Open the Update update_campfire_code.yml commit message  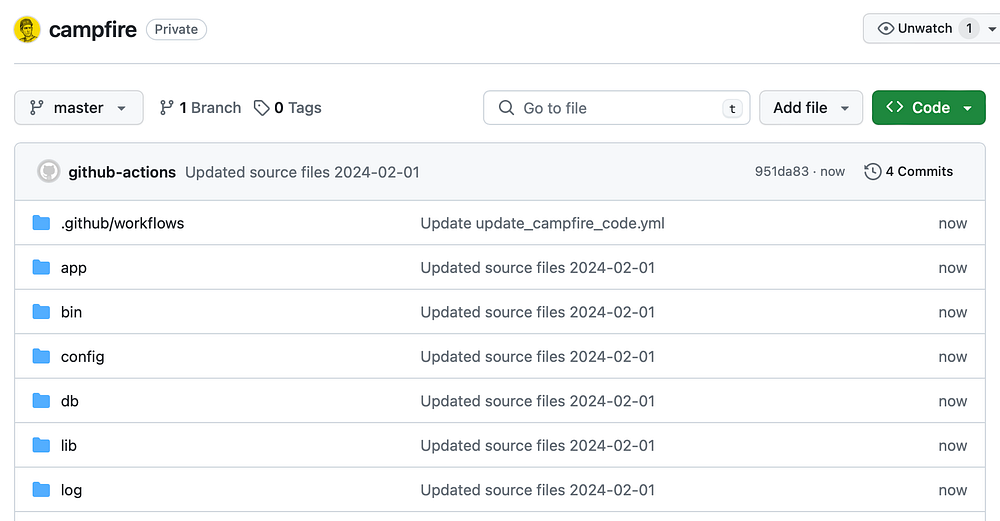point(542,223)
